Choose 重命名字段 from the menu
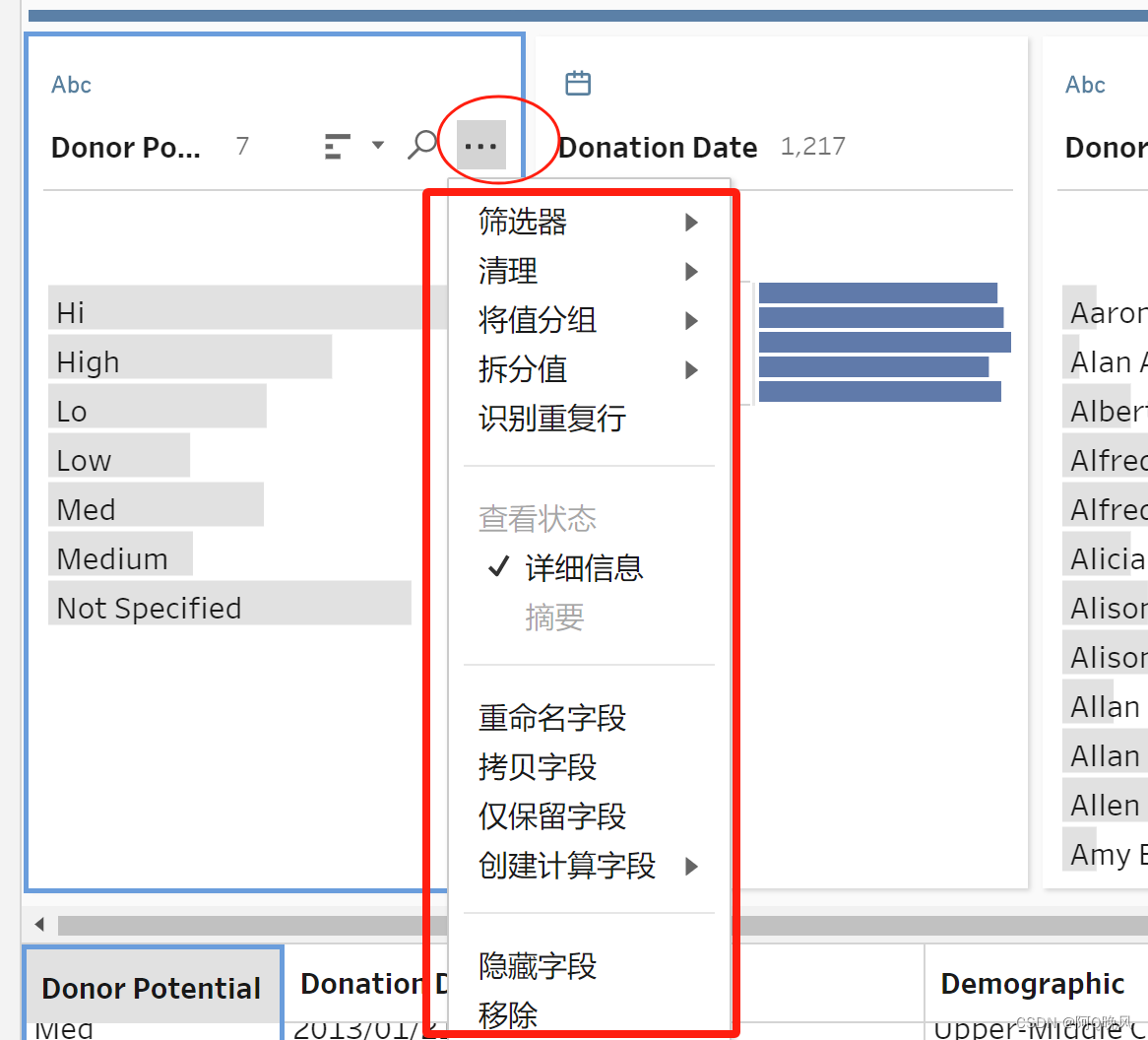Image resolution: width=1148 pixels, height=1040 pixels. point(552,719)
